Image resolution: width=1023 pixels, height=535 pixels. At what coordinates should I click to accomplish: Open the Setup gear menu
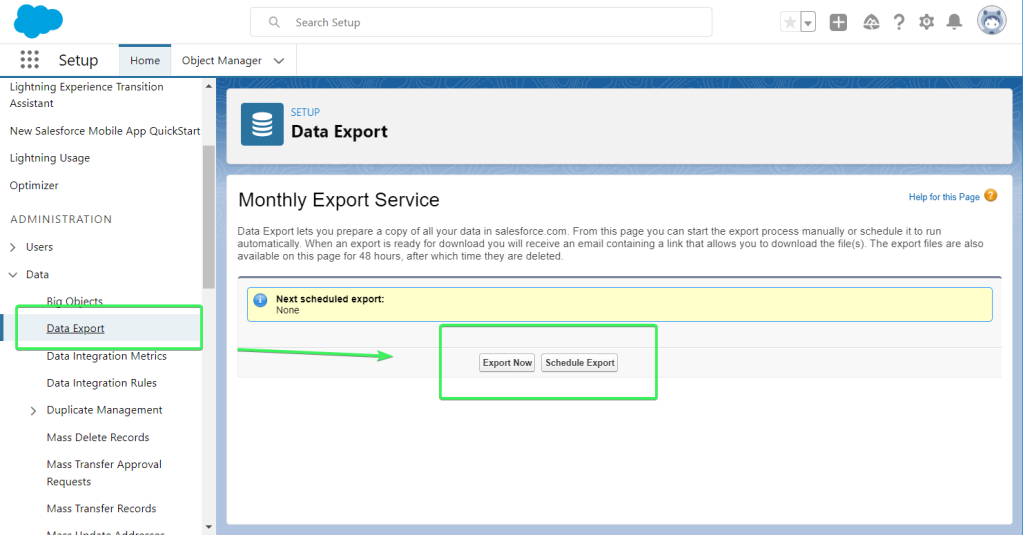[x=927, y=22]
